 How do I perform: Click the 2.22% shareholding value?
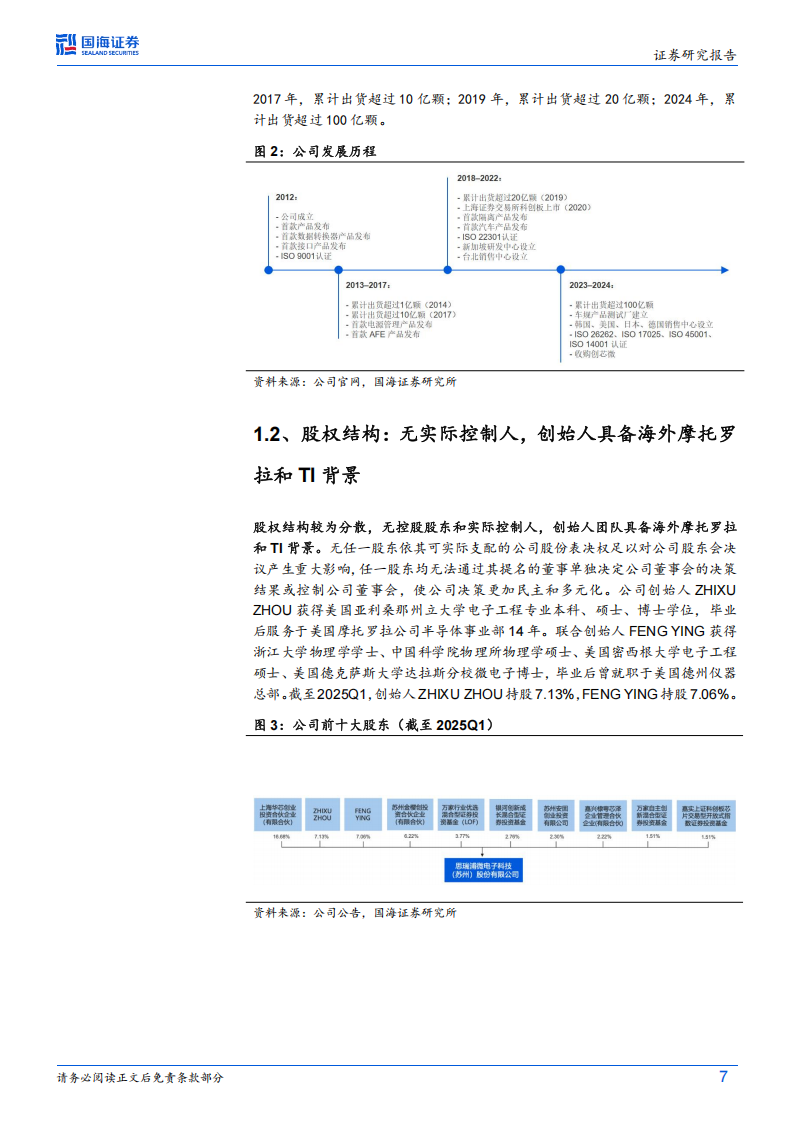pos(604,837)
